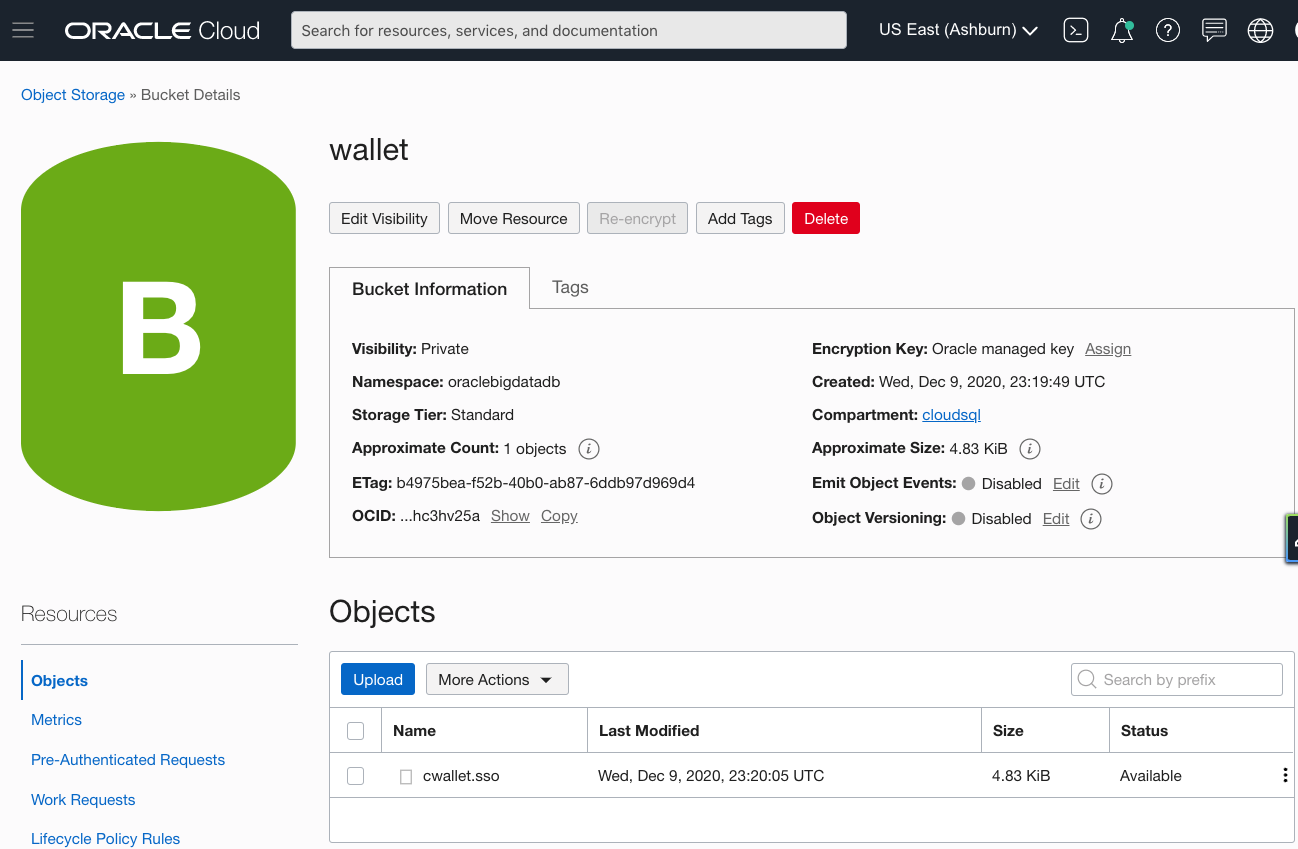Expand the US East (Ashburn) region selector
The width and height of the screenshot is (1298, 849).
pos(957,29)
